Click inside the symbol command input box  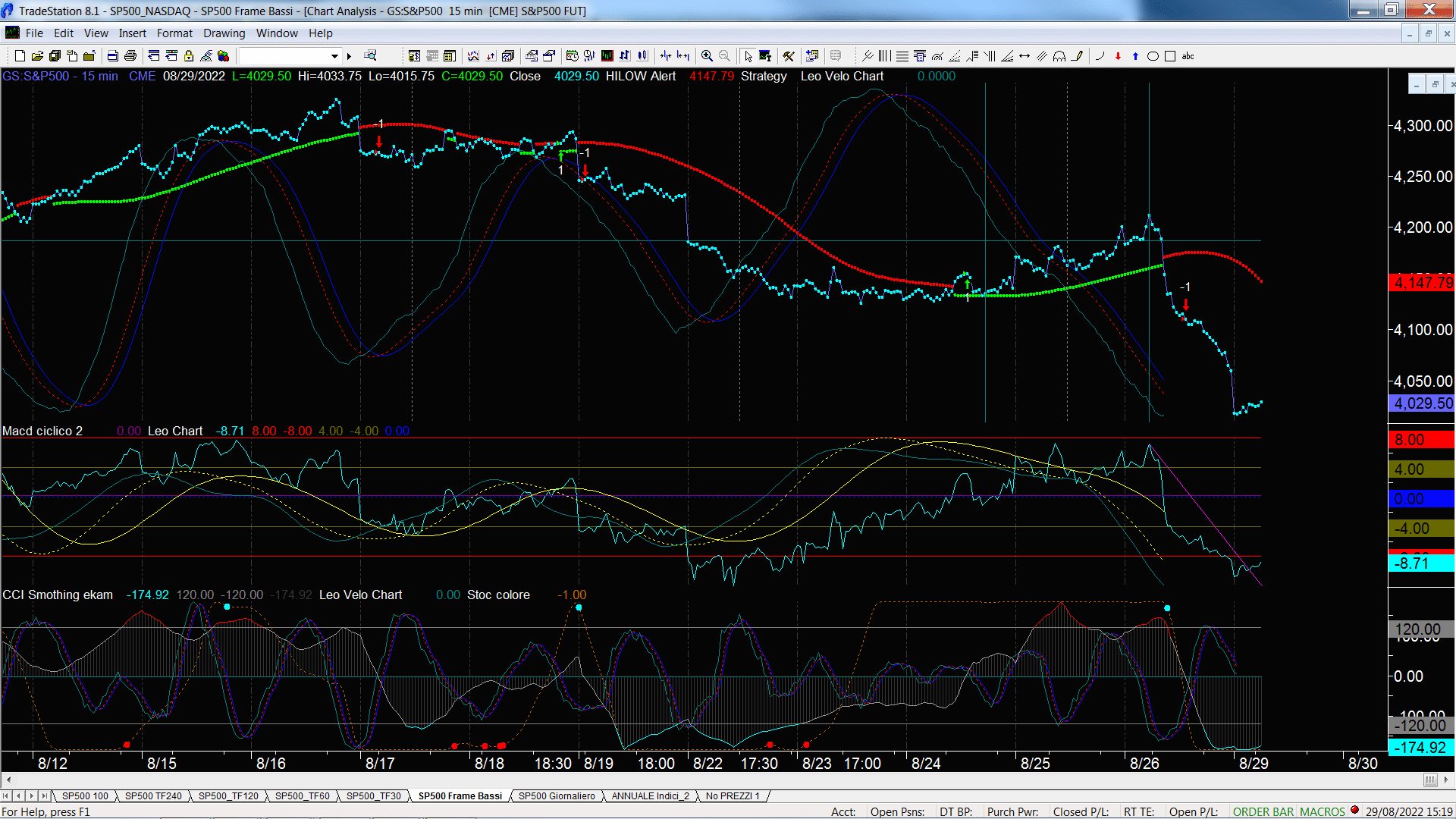[x=284, y=56]
